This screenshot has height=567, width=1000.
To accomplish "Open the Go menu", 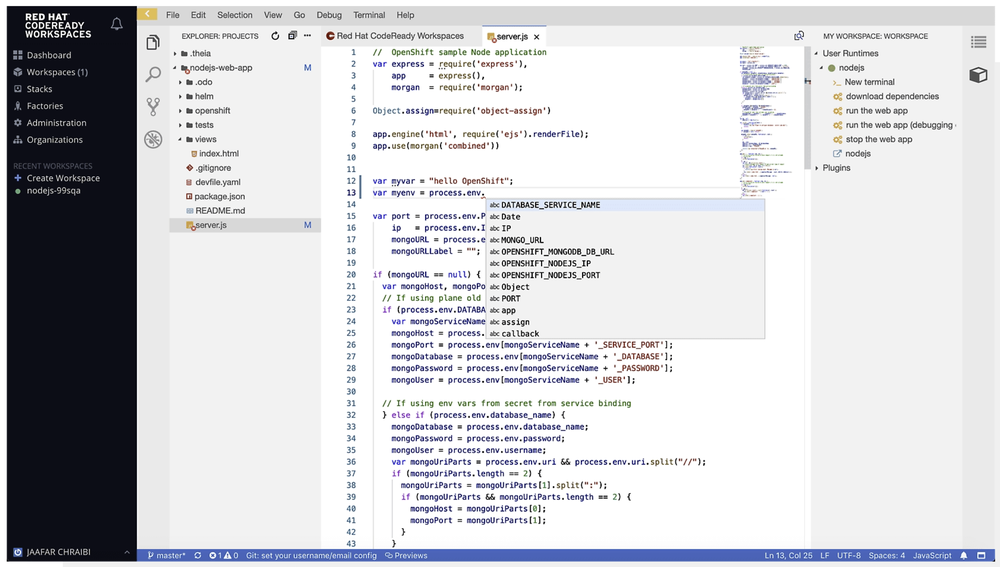I will [x=299, y=15].
